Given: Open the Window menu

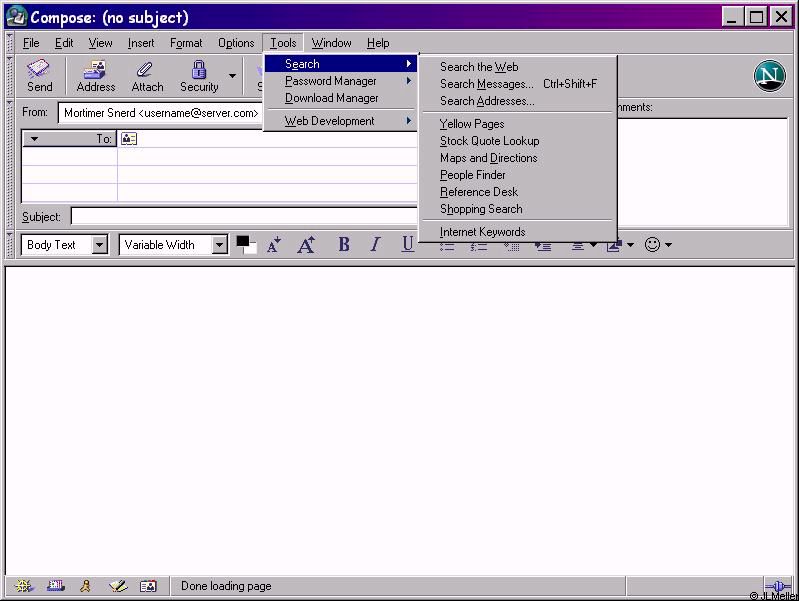Looking at the screenshot, I should tap(332, 43).
